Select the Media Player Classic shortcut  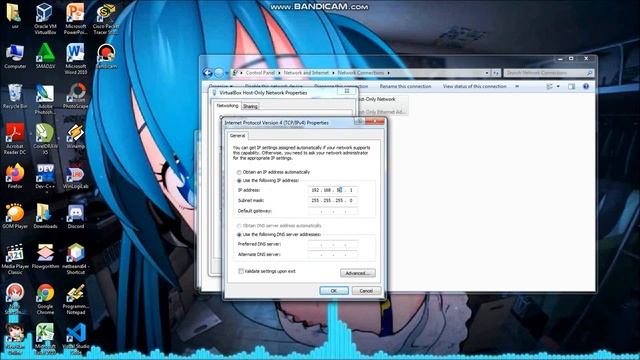[x=15, y=259]
